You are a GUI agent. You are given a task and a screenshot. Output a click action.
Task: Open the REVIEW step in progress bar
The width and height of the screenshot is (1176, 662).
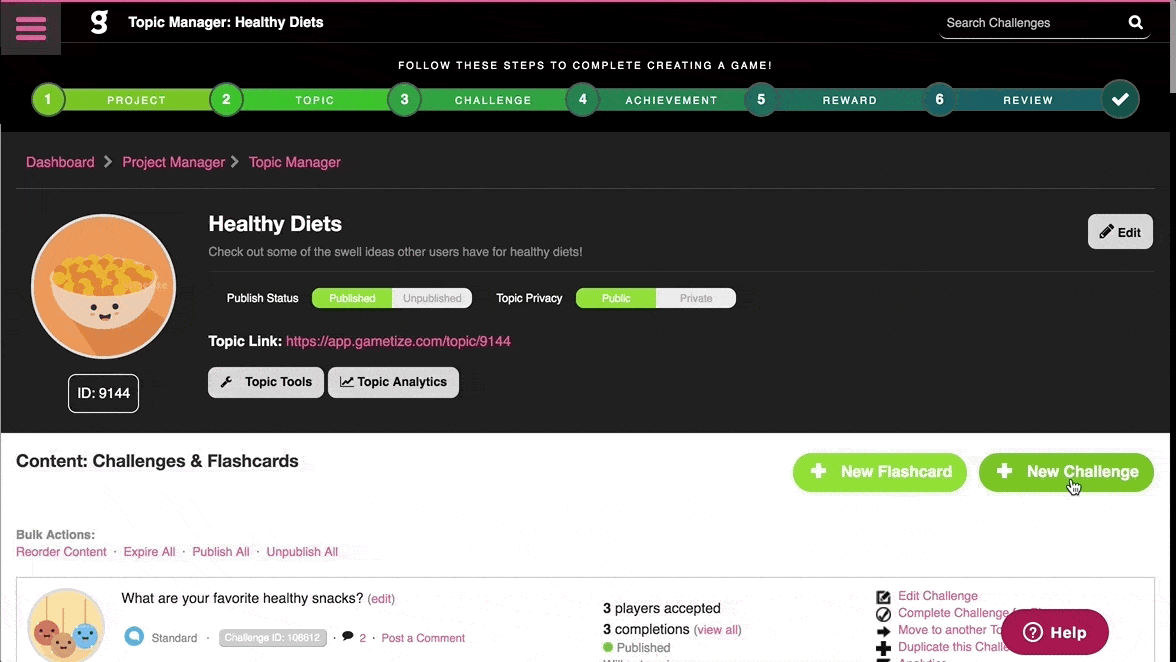coord(1028,100)
